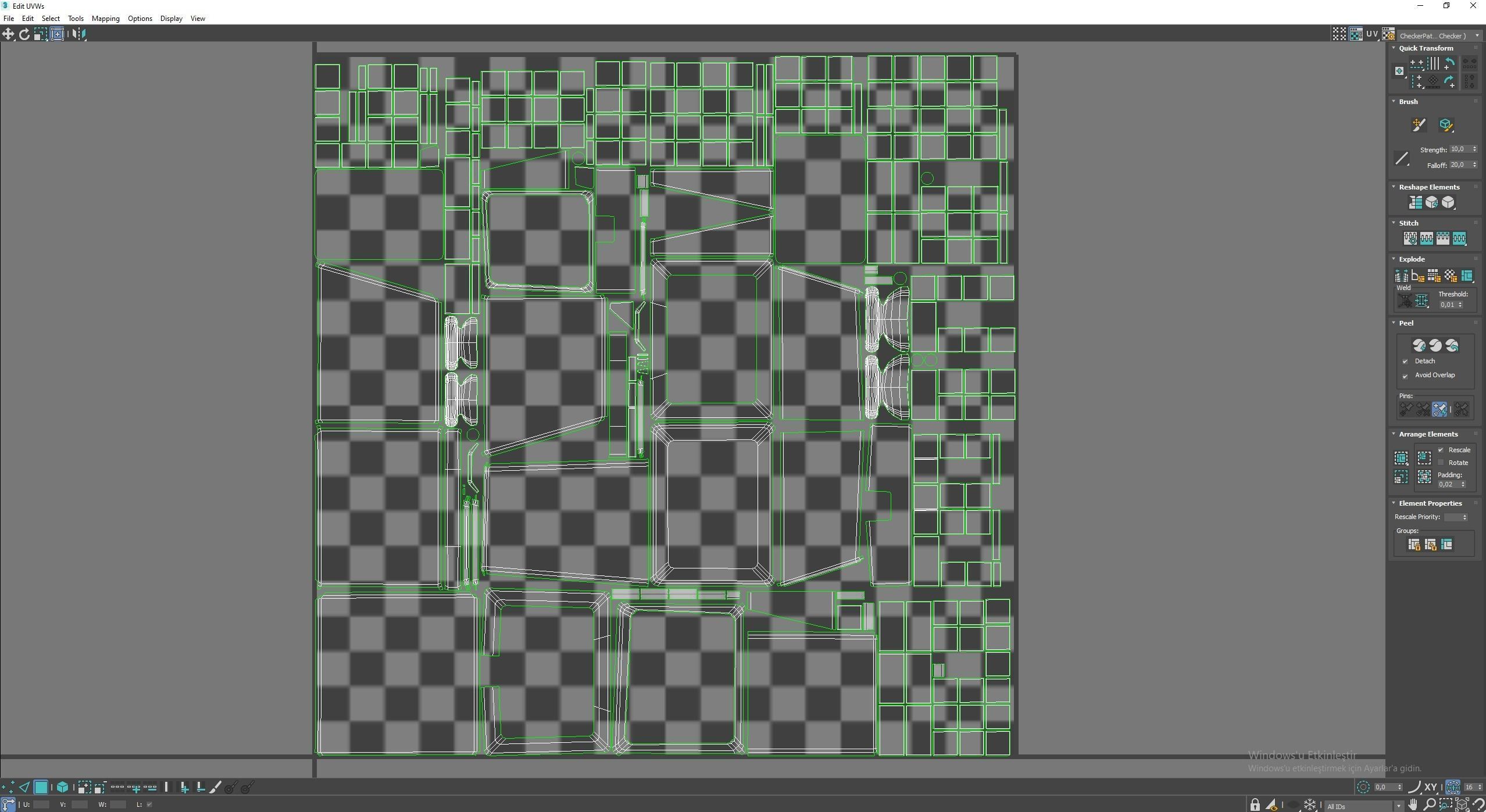Click the Target Weld icon
Image resolution: width=1486 pixels, height=812 pixels.
click(x=1405, y=301)
